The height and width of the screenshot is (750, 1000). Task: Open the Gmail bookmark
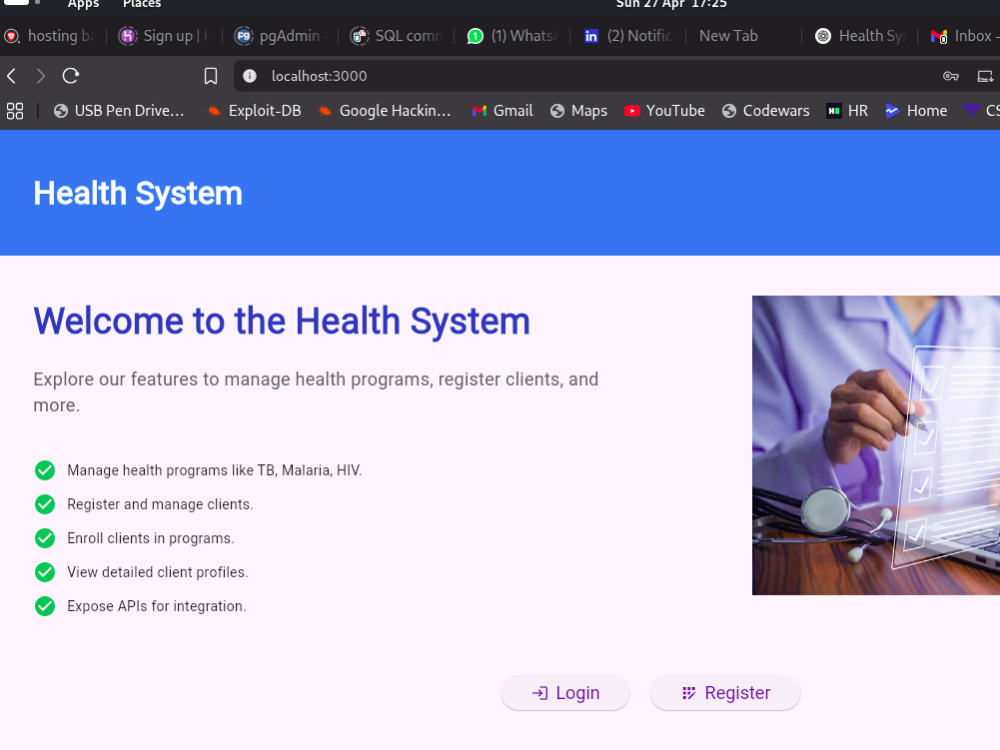[x=503, y=111]
